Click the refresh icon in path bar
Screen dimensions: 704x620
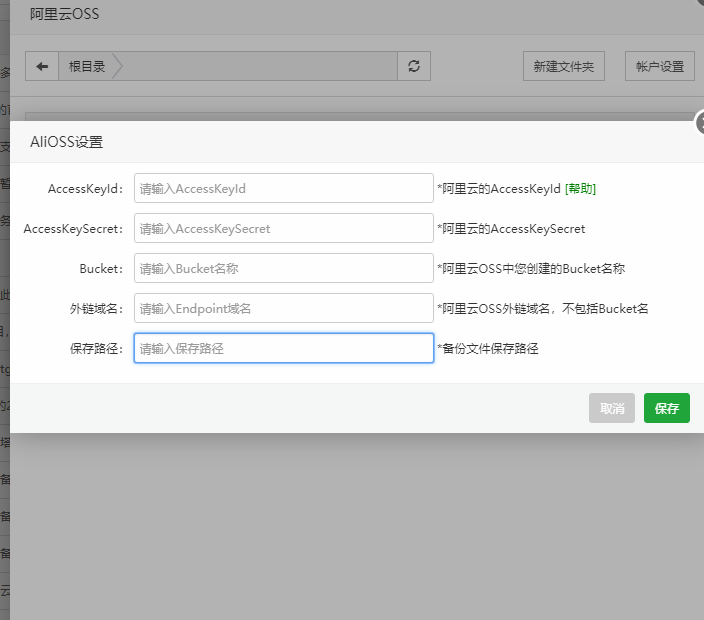click(x=413, y=67)
